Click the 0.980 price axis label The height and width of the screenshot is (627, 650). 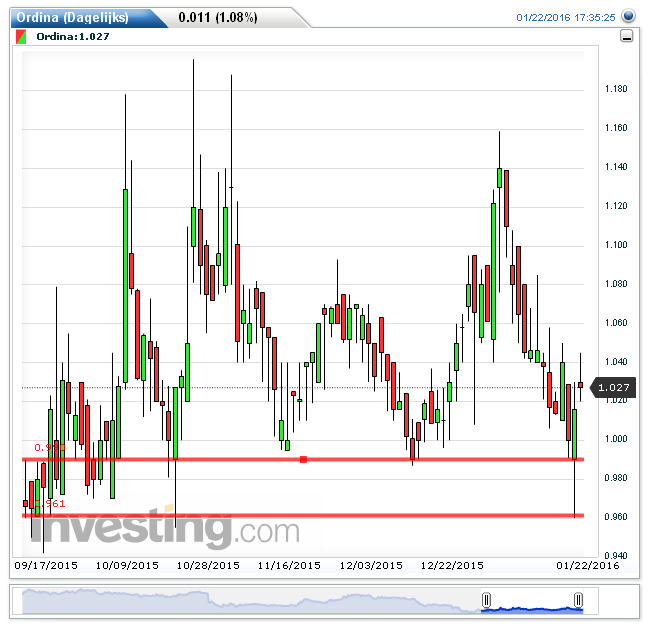point(616,478)
